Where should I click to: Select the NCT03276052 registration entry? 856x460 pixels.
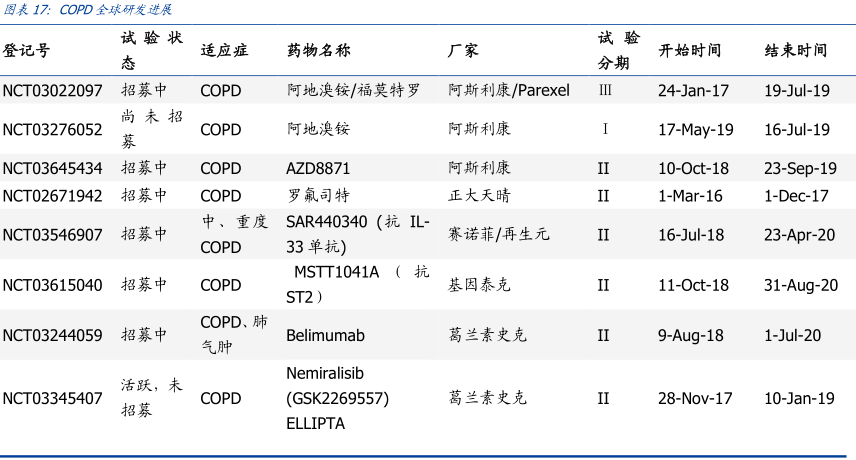click(x=52, y=129)
